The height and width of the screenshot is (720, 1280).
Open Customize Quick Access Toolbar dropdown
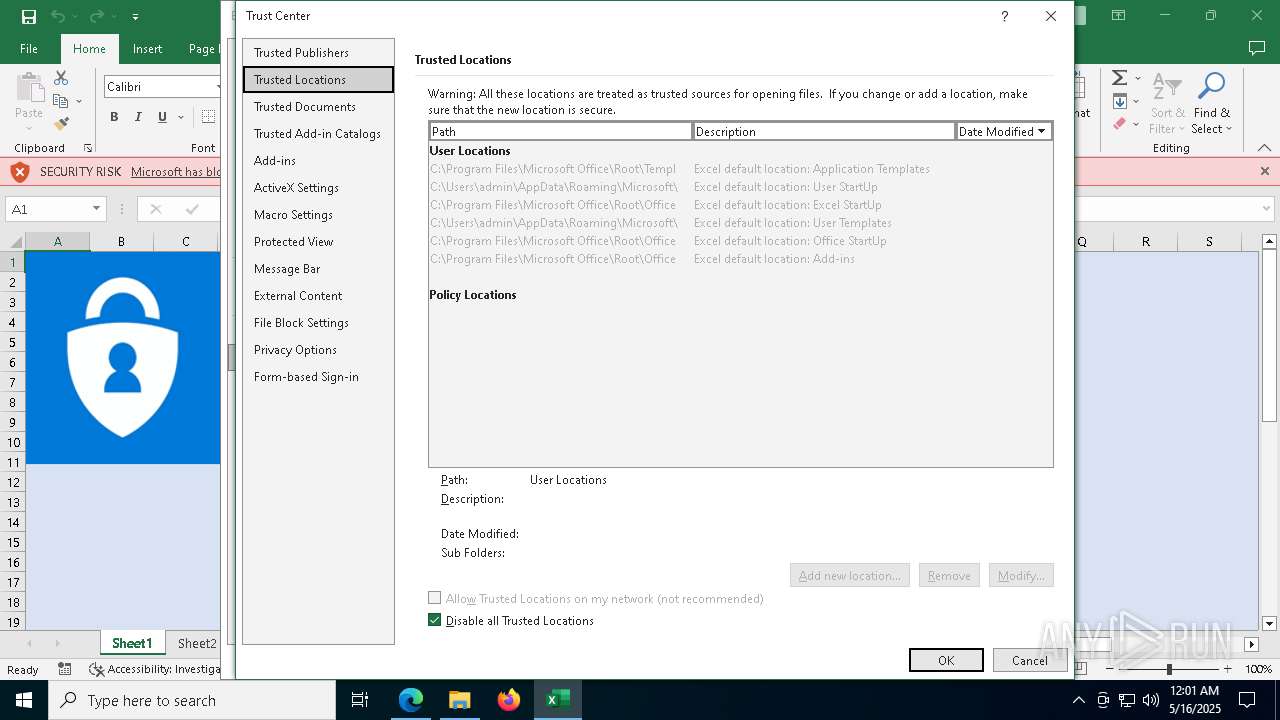point(135,17)
